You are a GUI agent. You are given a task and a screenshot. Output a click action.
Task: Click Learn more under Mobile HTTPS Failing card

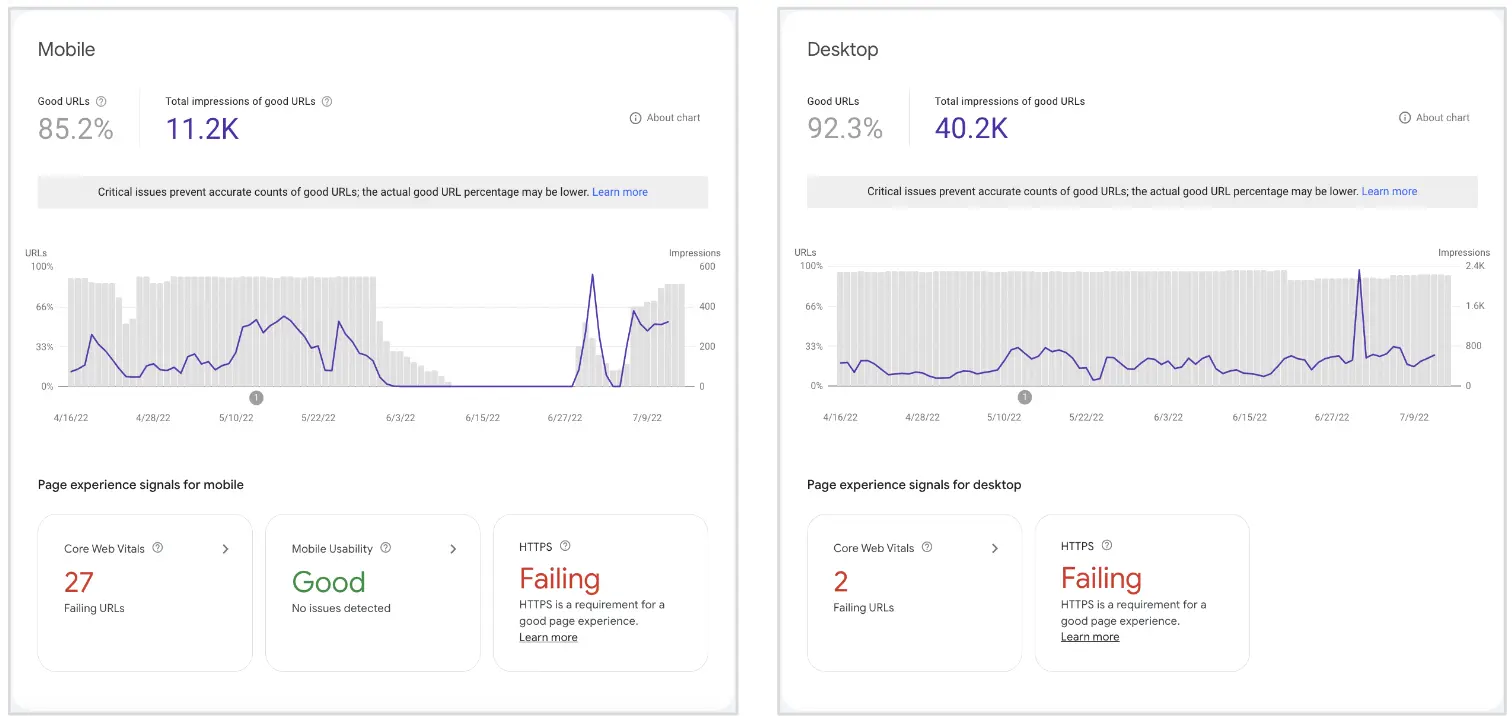[x=548, y=636]
